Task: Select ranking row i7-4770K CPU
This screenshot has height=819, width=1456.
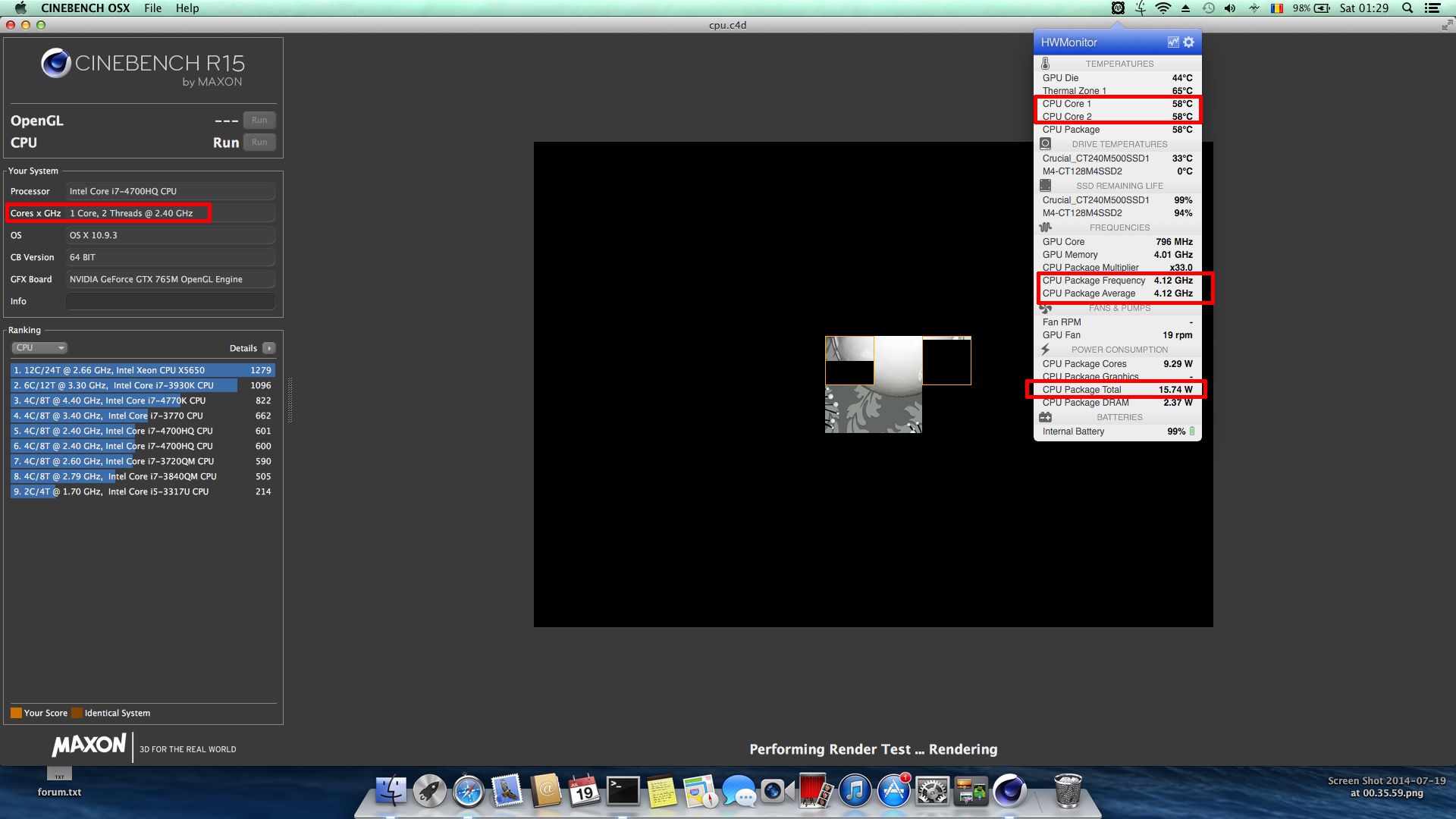Action: 143,400
